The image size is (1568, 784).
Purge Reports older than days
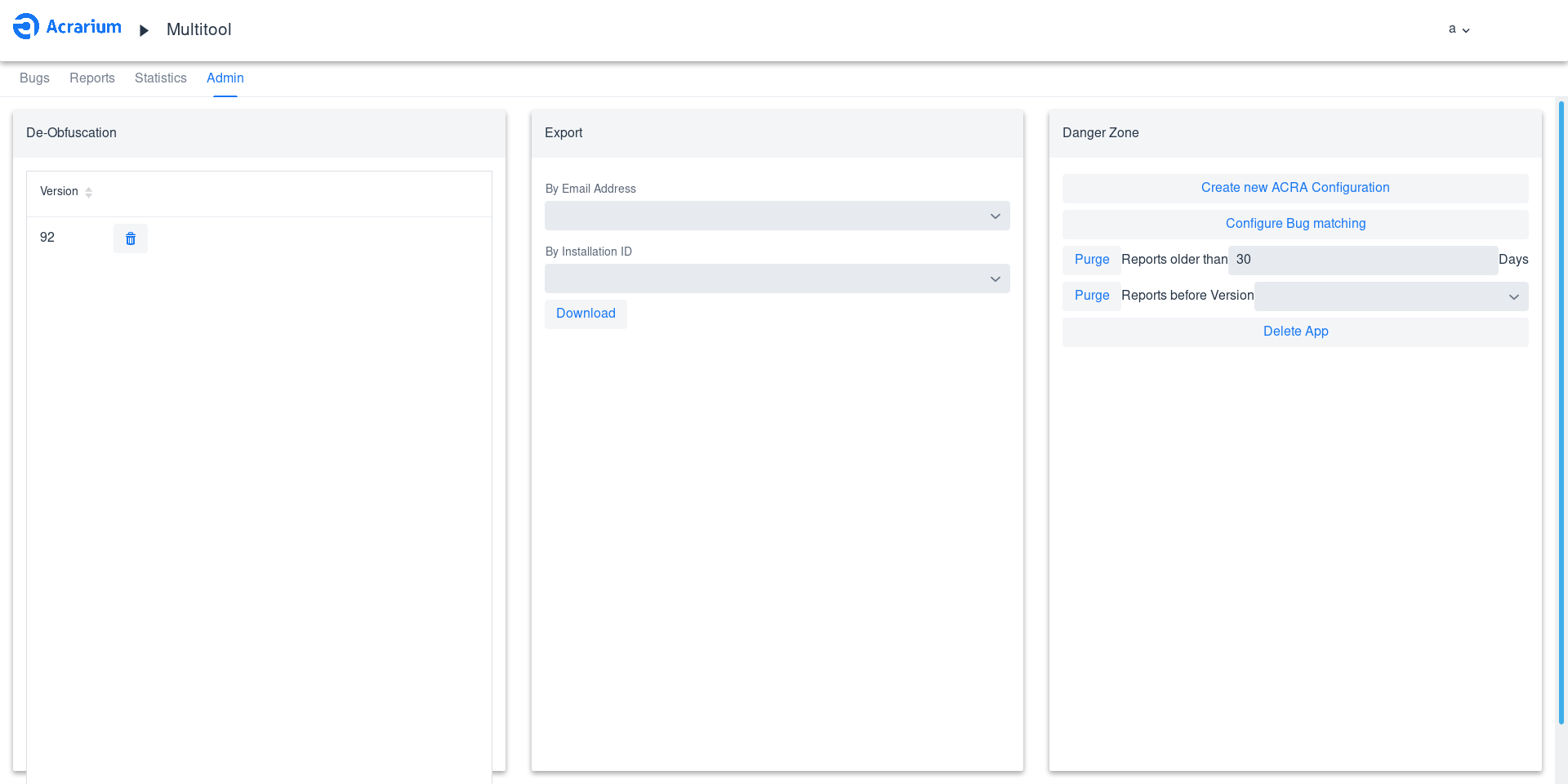[1092, 260]
